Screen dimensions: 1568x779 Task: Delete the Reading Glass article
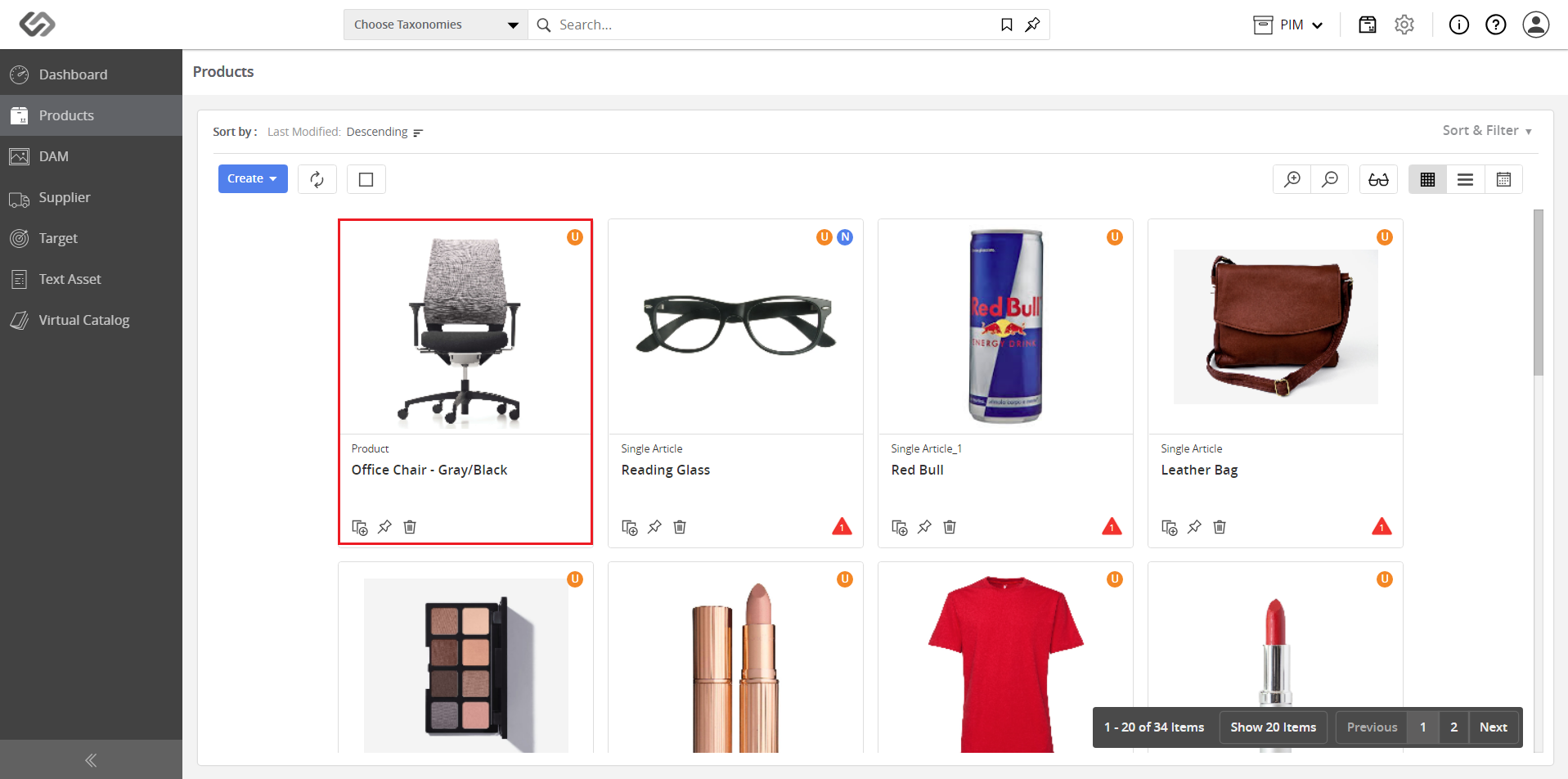[680, 527]
